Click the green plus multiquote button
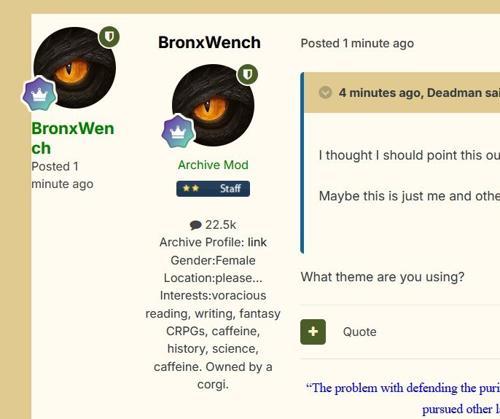This screenshot has height=419, width=500. pos(313,332)
